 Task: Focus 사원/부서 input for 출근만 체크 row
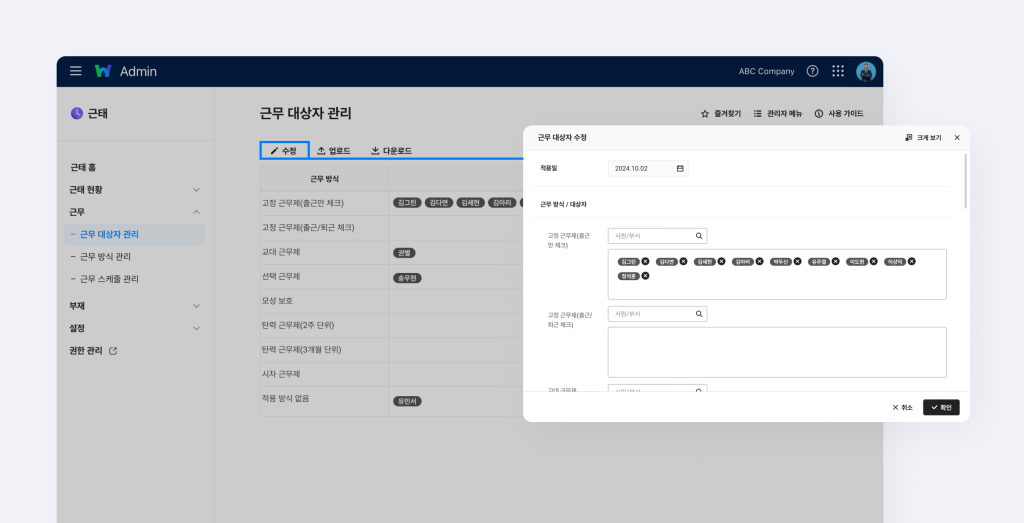click(657, 236)
